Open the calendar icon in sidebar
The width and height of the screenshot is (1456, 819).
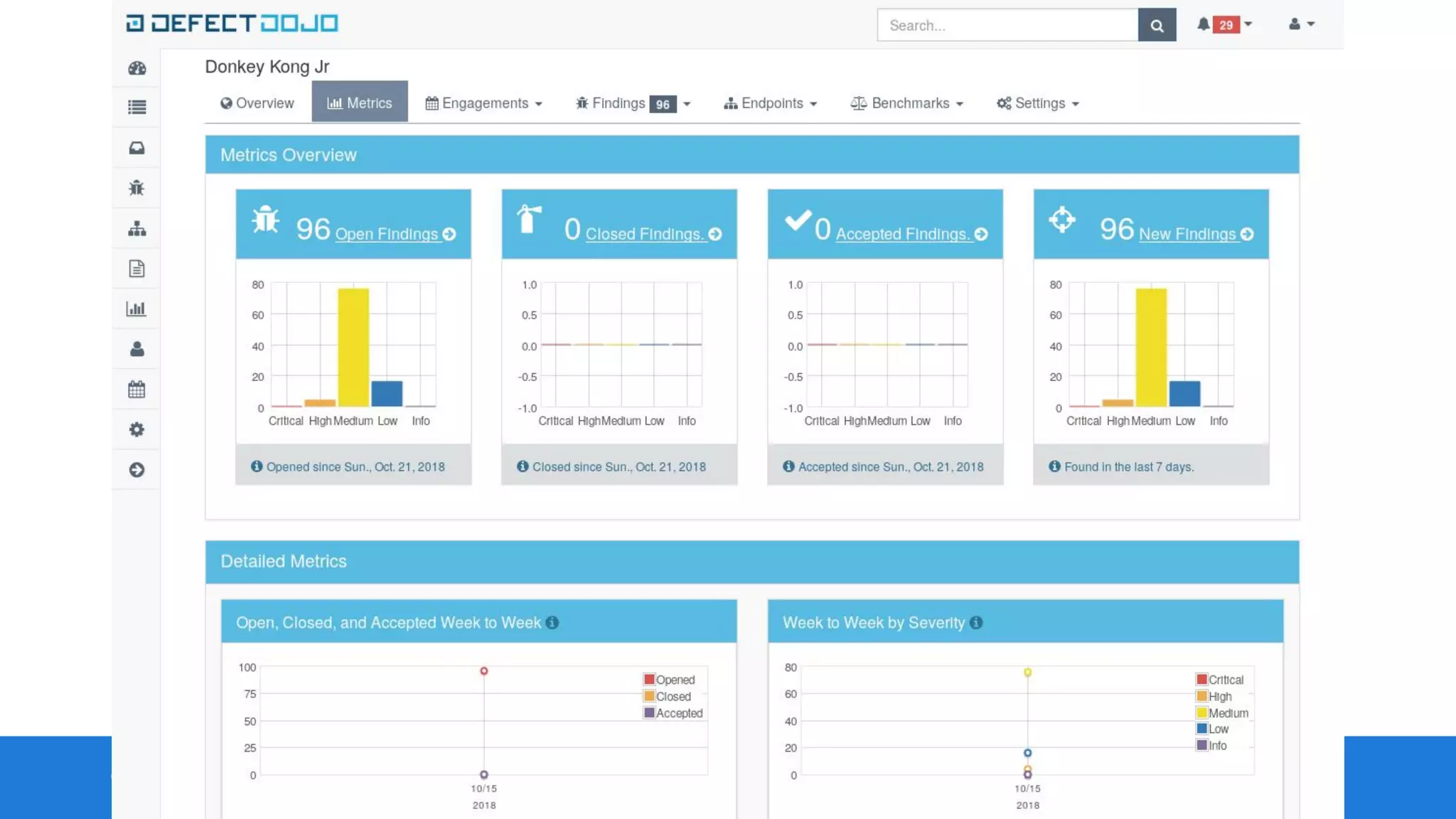(x=136, y=390)
